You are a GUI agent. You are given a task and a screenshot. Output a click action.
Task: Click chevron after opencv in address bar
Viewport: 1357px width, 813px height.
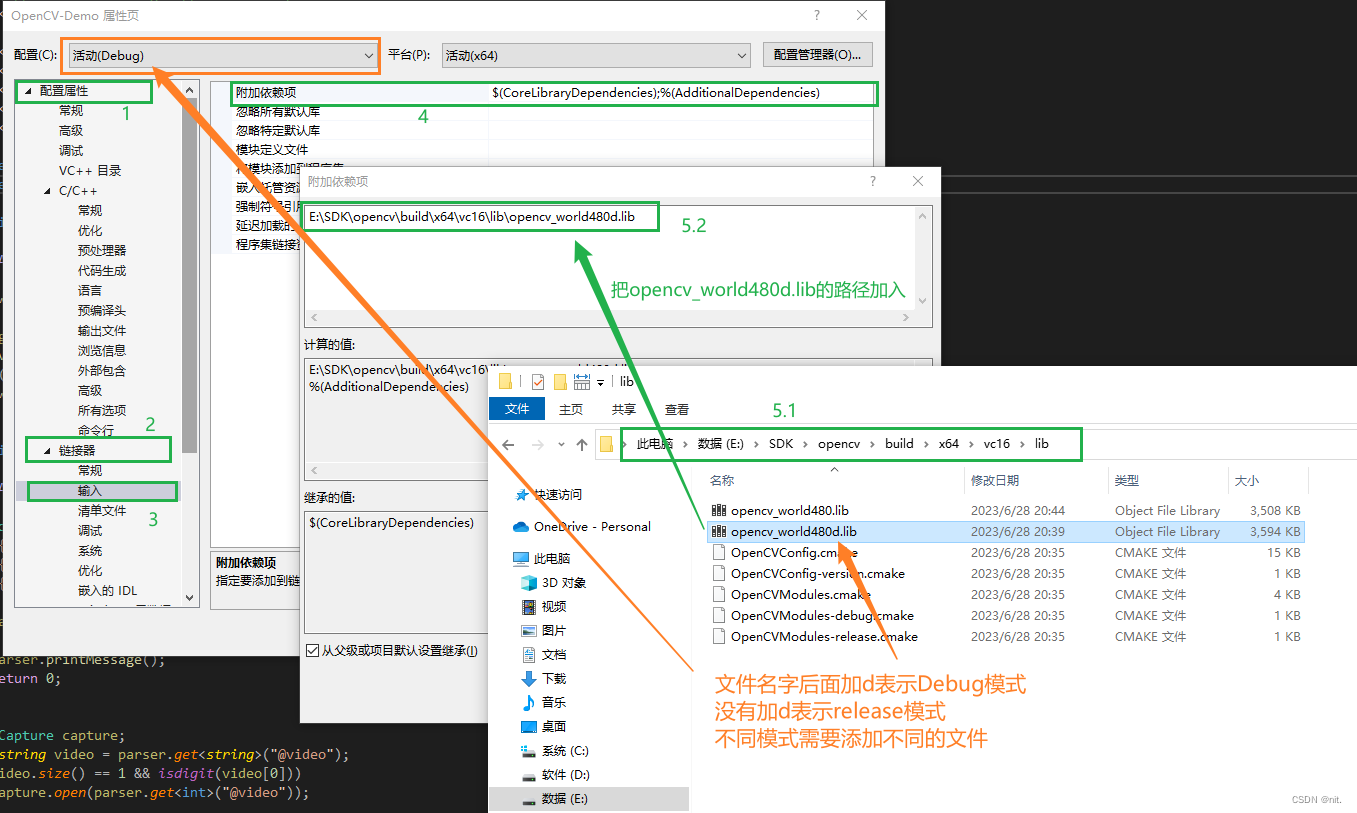[873, 444]
